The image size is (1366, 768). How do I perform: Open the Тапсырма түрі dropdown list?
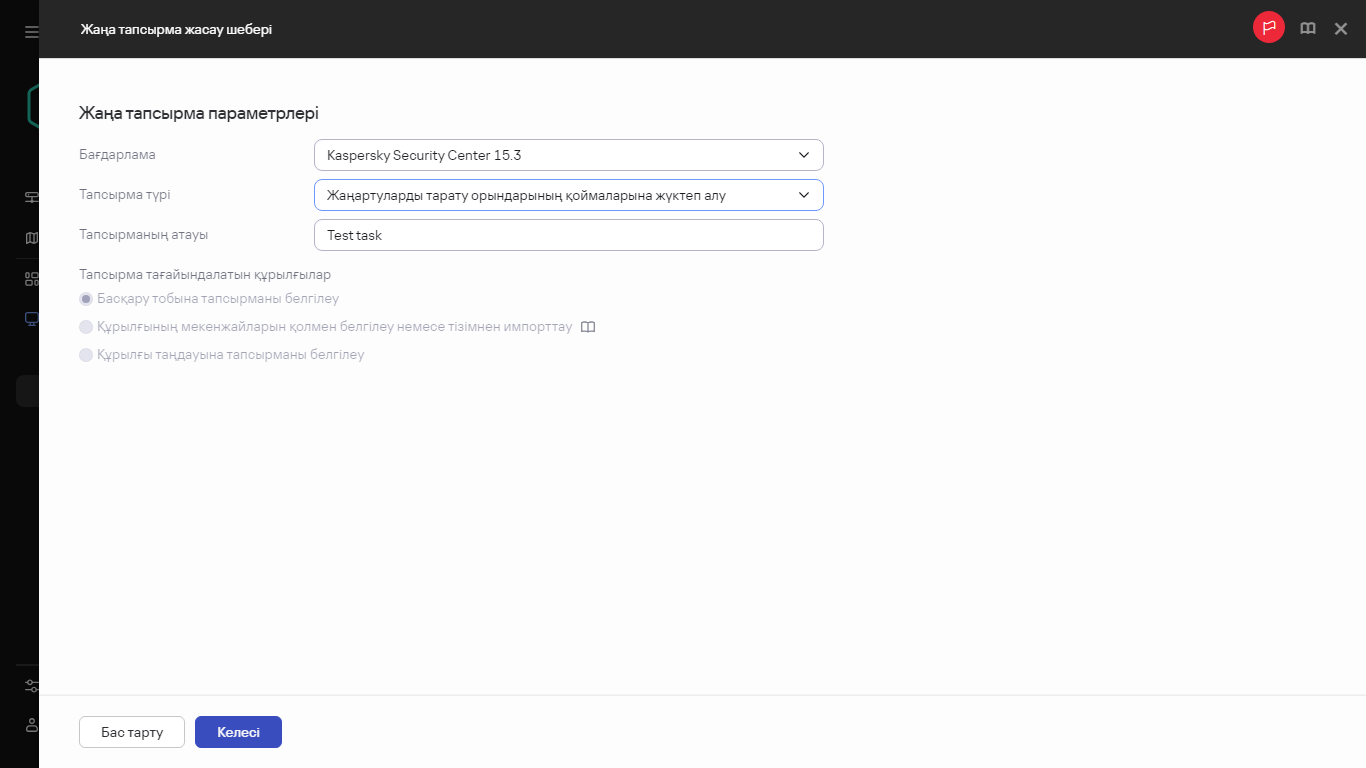point(568,195)
